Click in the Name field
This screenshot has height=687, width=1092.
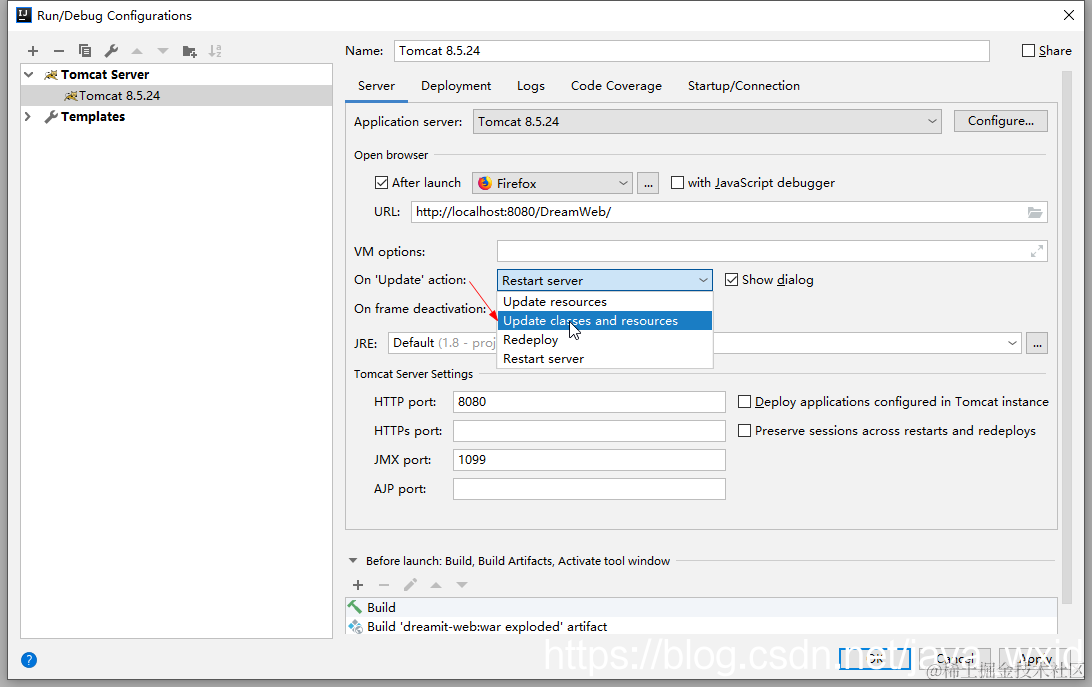coord(692,51)
